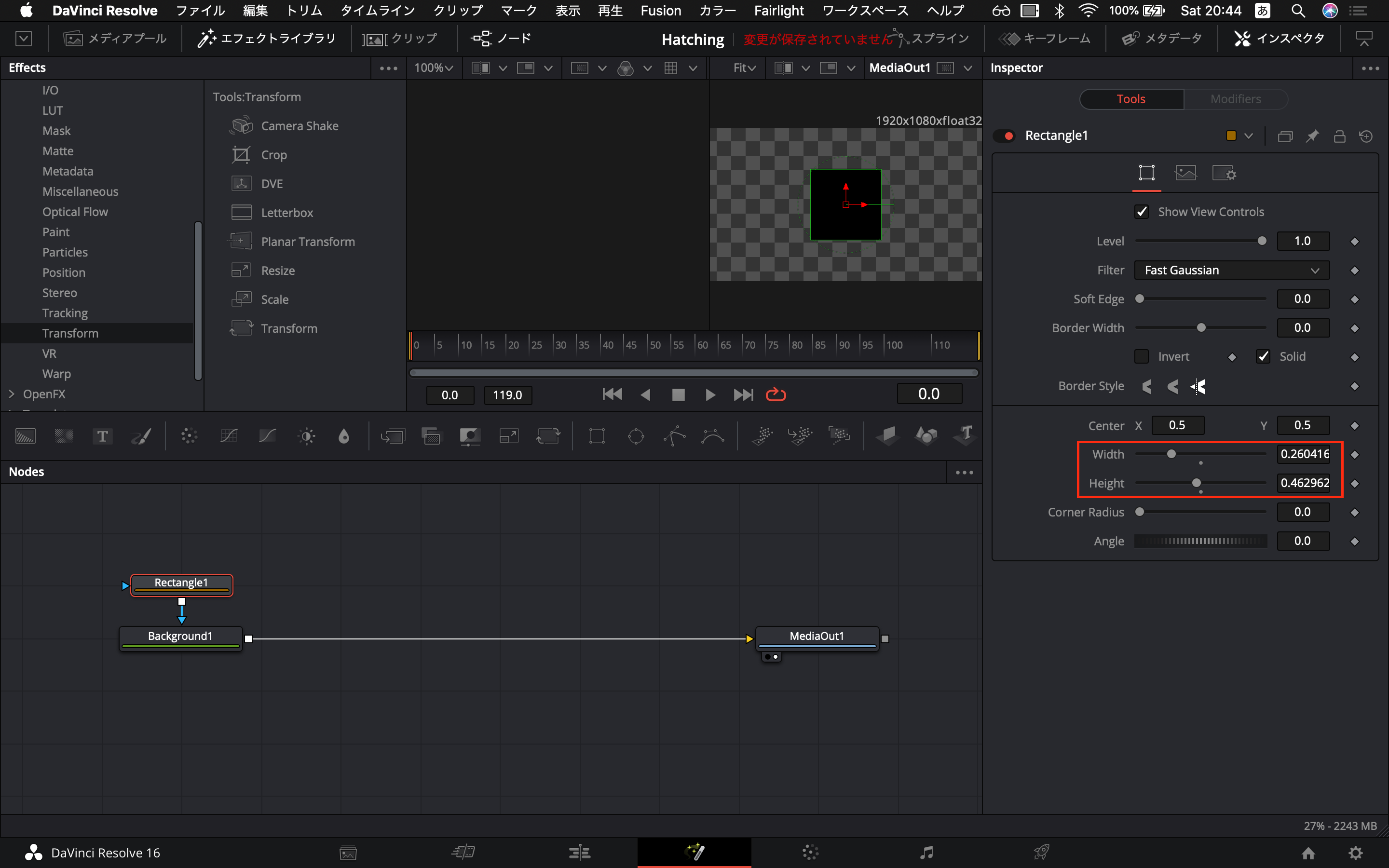The height and width of the screenshot is (868, 1389).
Task: Add a Text 3D node icon
Action: 965,436
